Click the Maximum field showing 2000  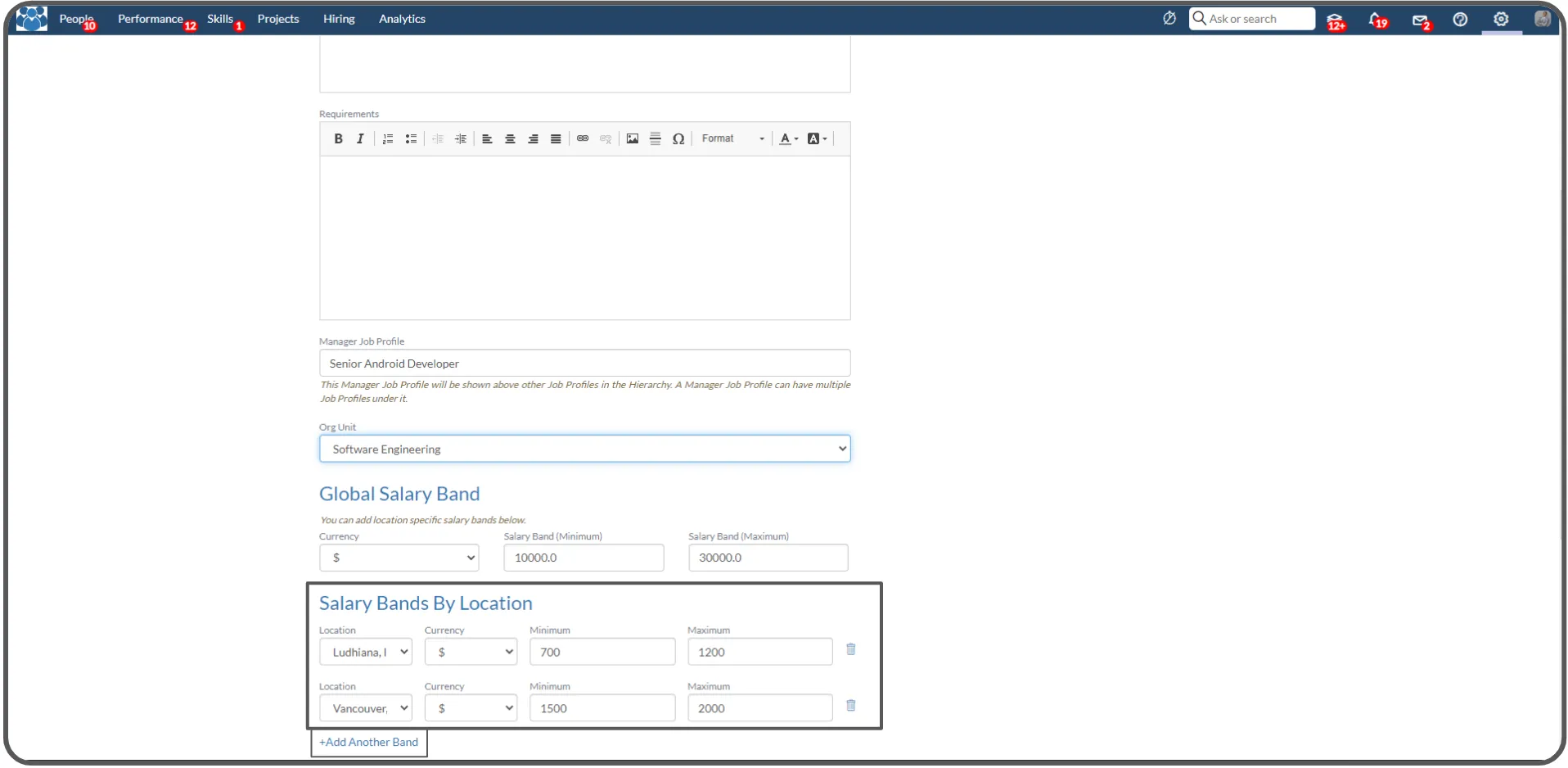pos(759,708)
